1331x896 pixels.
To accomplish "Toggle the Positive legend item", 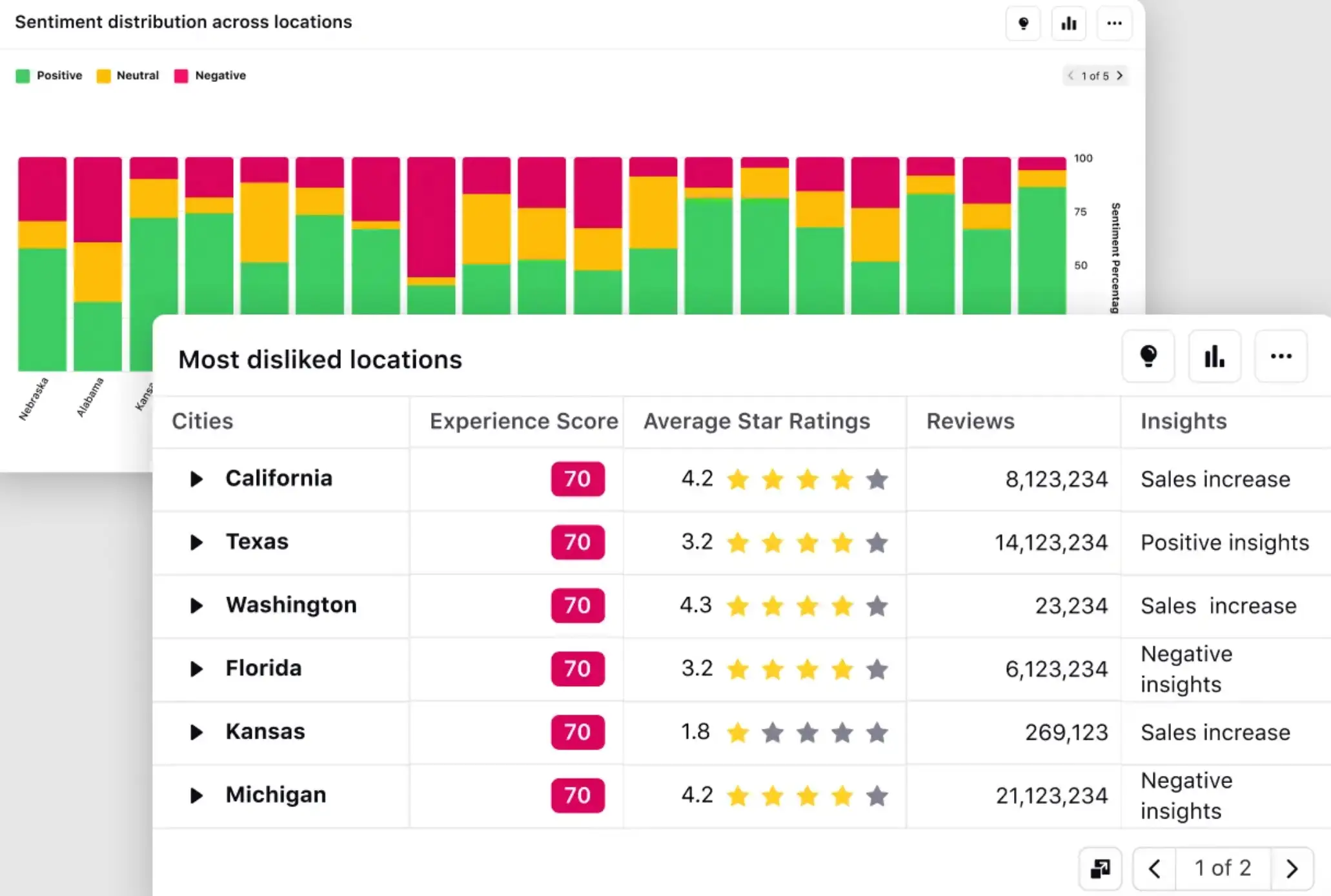I will tap(59, 76).
